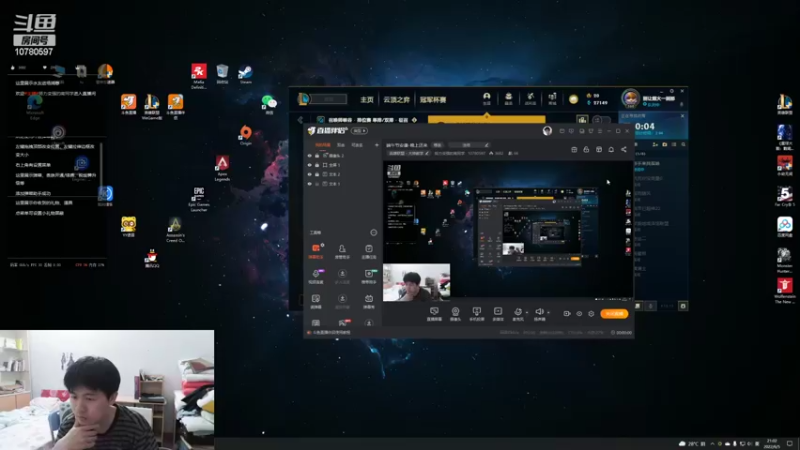The width and height of the screenshot is (800, 450).
Task: Open the YY voice owl-face shortcut
Action: tap(129, 227)
